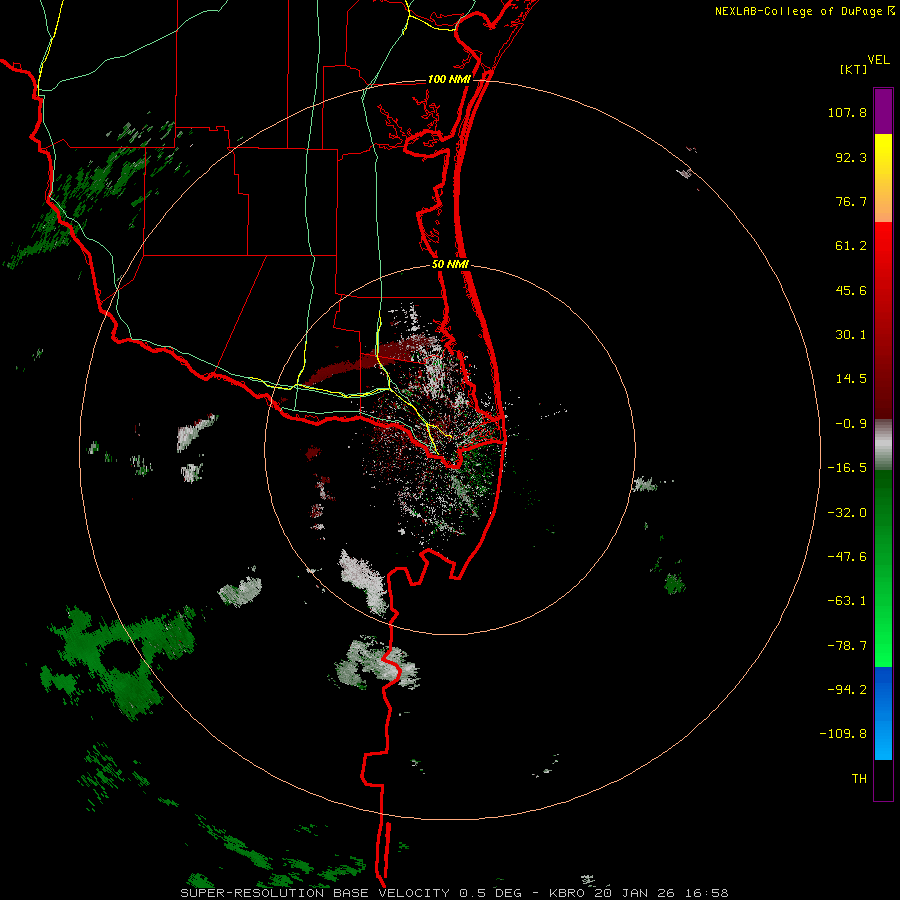Click the 100 NMI range ring label
This screenshot has height=900, width=900.
point(449,79)
